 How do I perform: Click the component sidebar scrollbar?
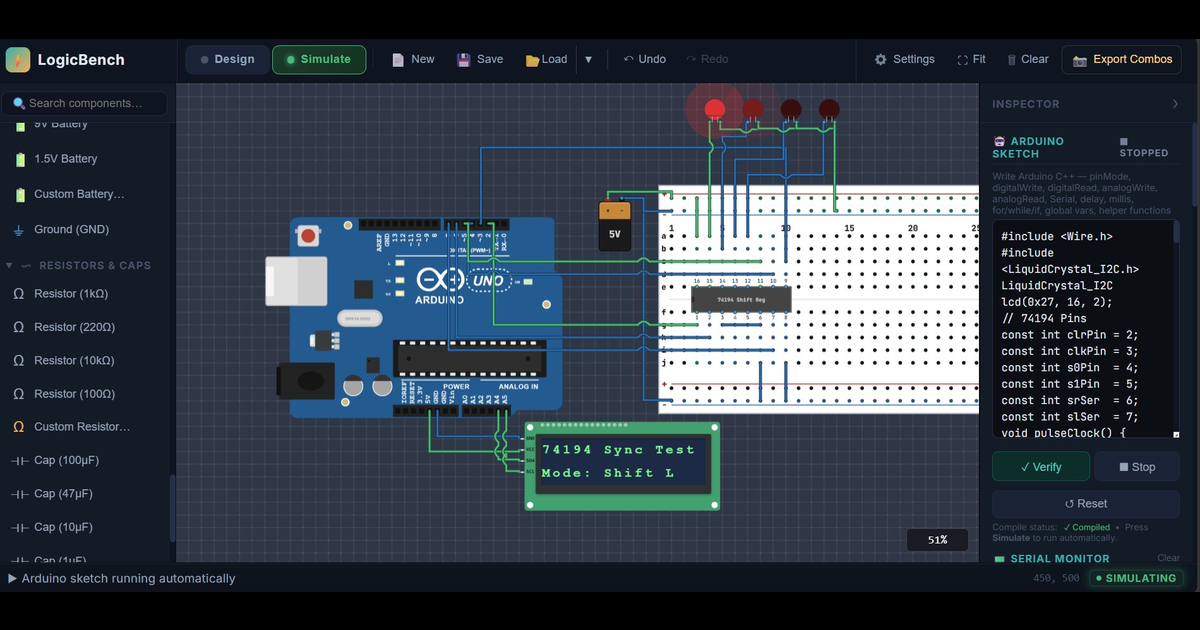[x=172, y=508]
